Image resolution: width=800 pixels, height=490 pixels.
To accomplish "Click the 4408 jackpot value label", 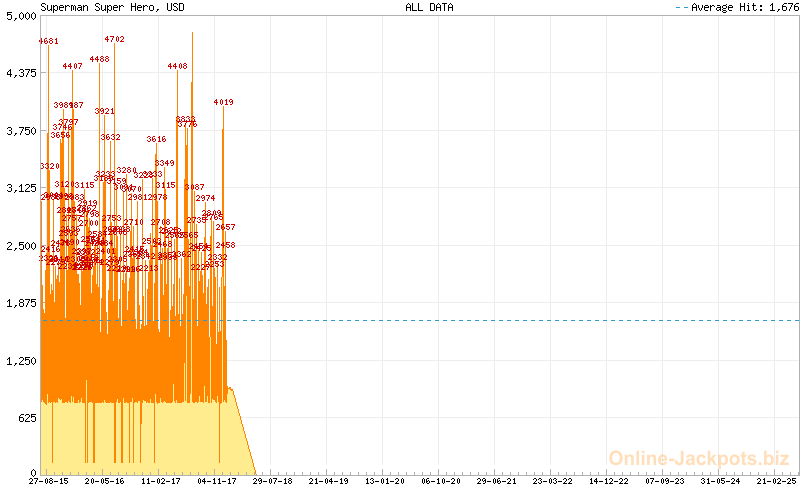I will [178, 66].
